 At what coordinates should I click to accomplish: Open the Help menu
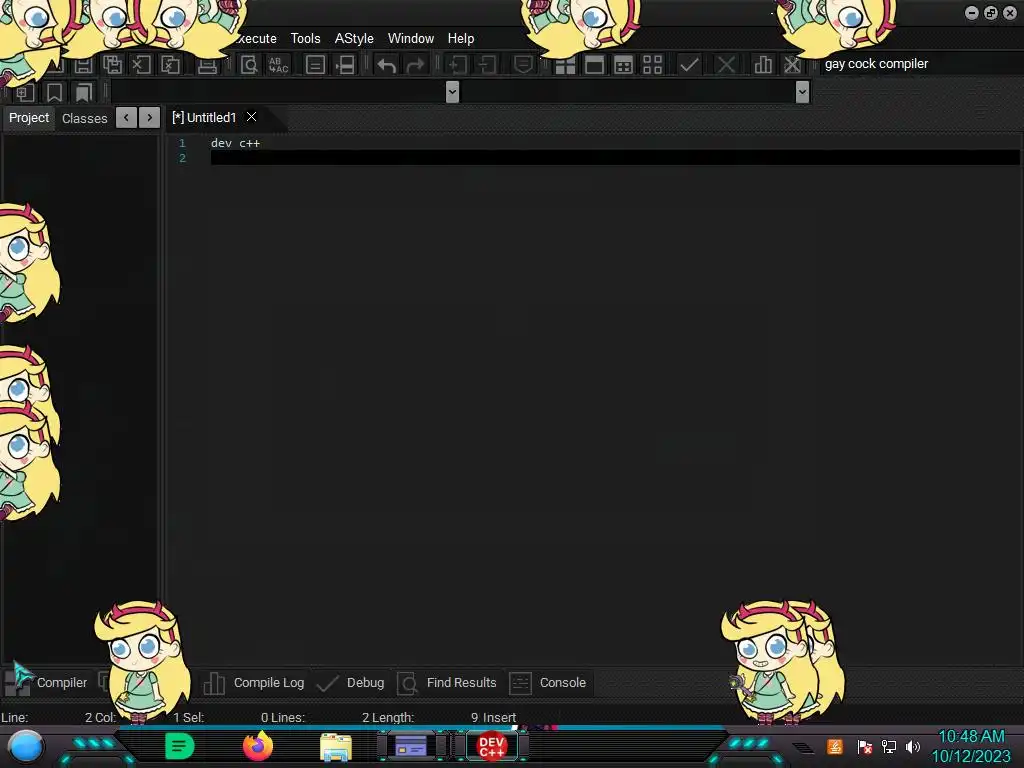(461, 39)
